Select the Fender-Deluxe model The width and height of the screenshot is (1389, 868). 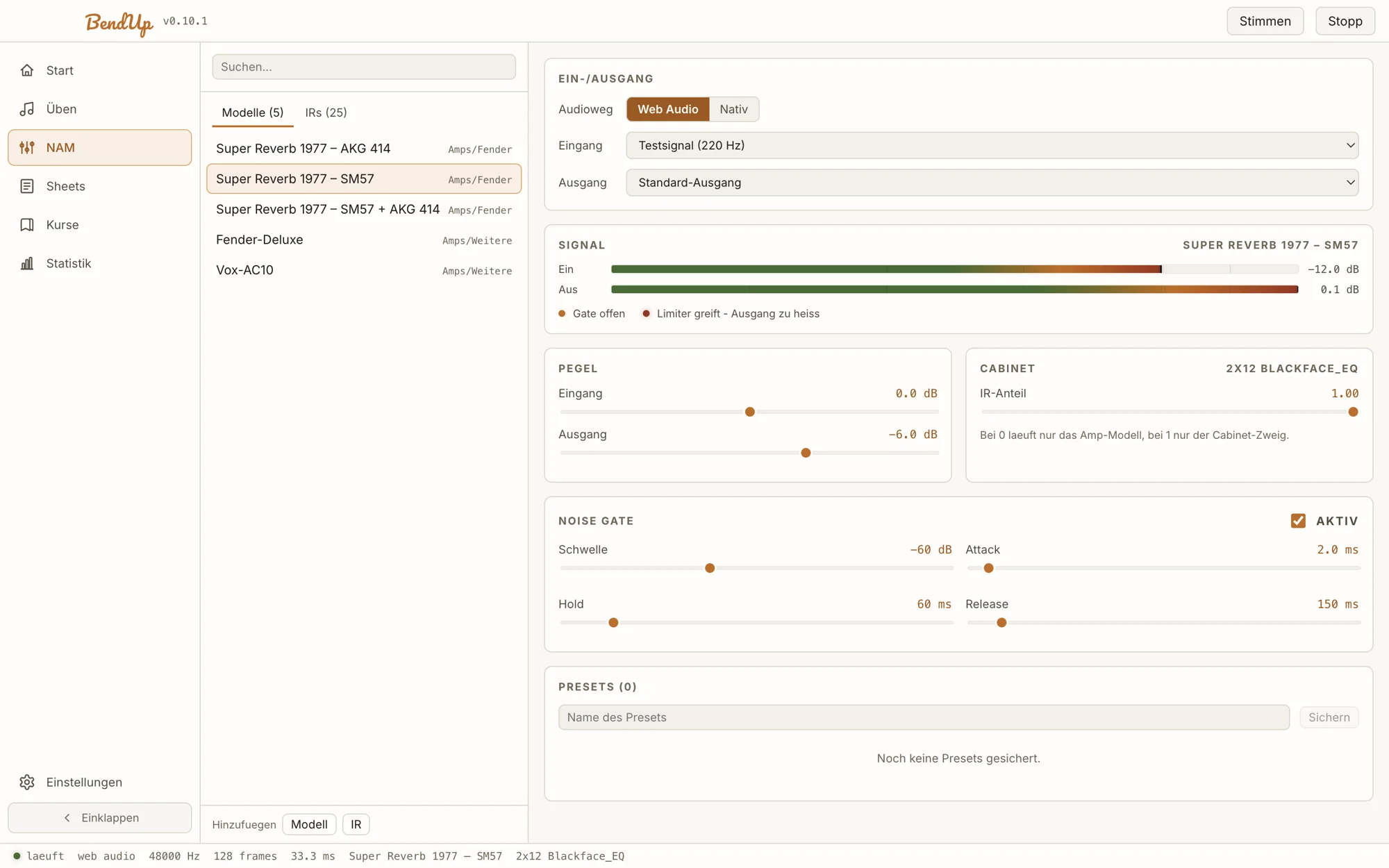[x=364, y=240]
